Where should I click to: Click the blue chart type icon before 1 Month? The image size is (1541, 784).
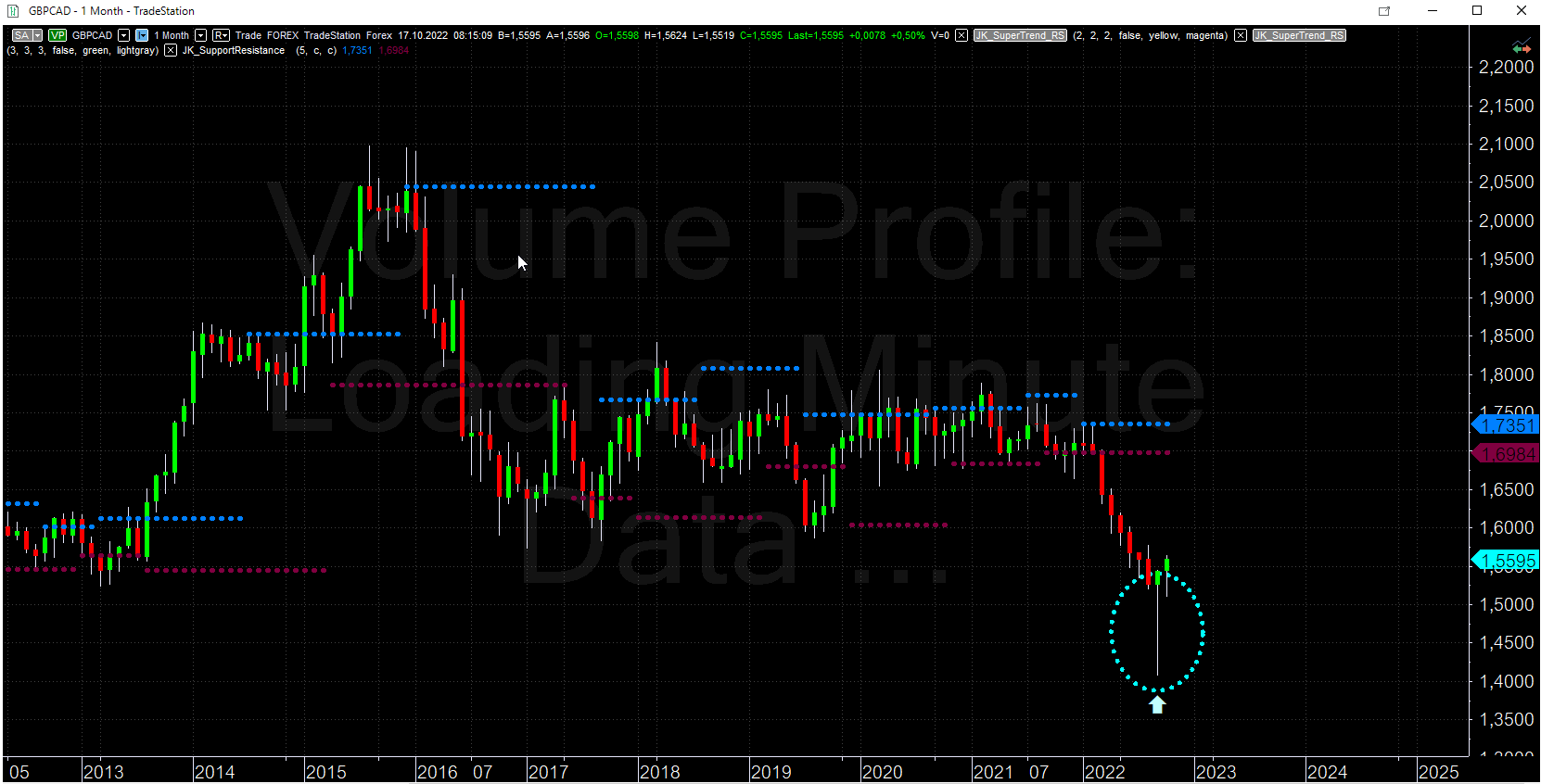coord(142,35)
